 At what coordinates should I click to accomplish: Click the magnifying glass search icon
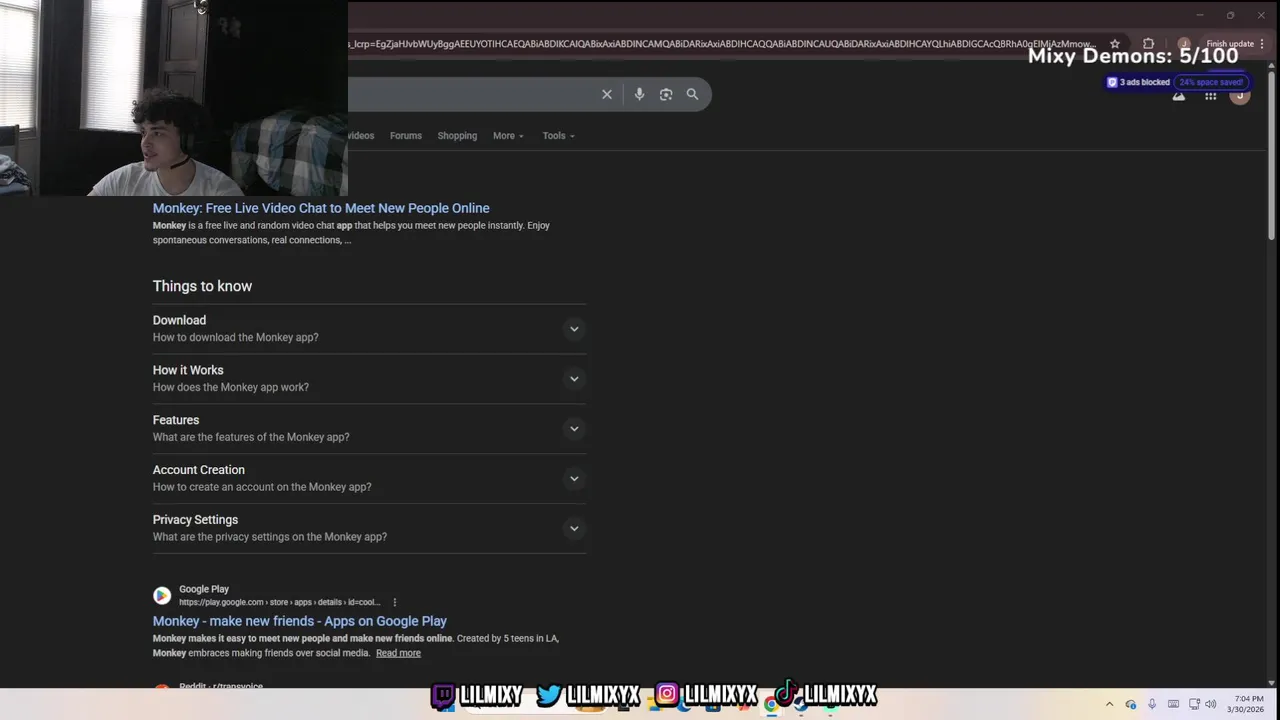pos(692,94)
